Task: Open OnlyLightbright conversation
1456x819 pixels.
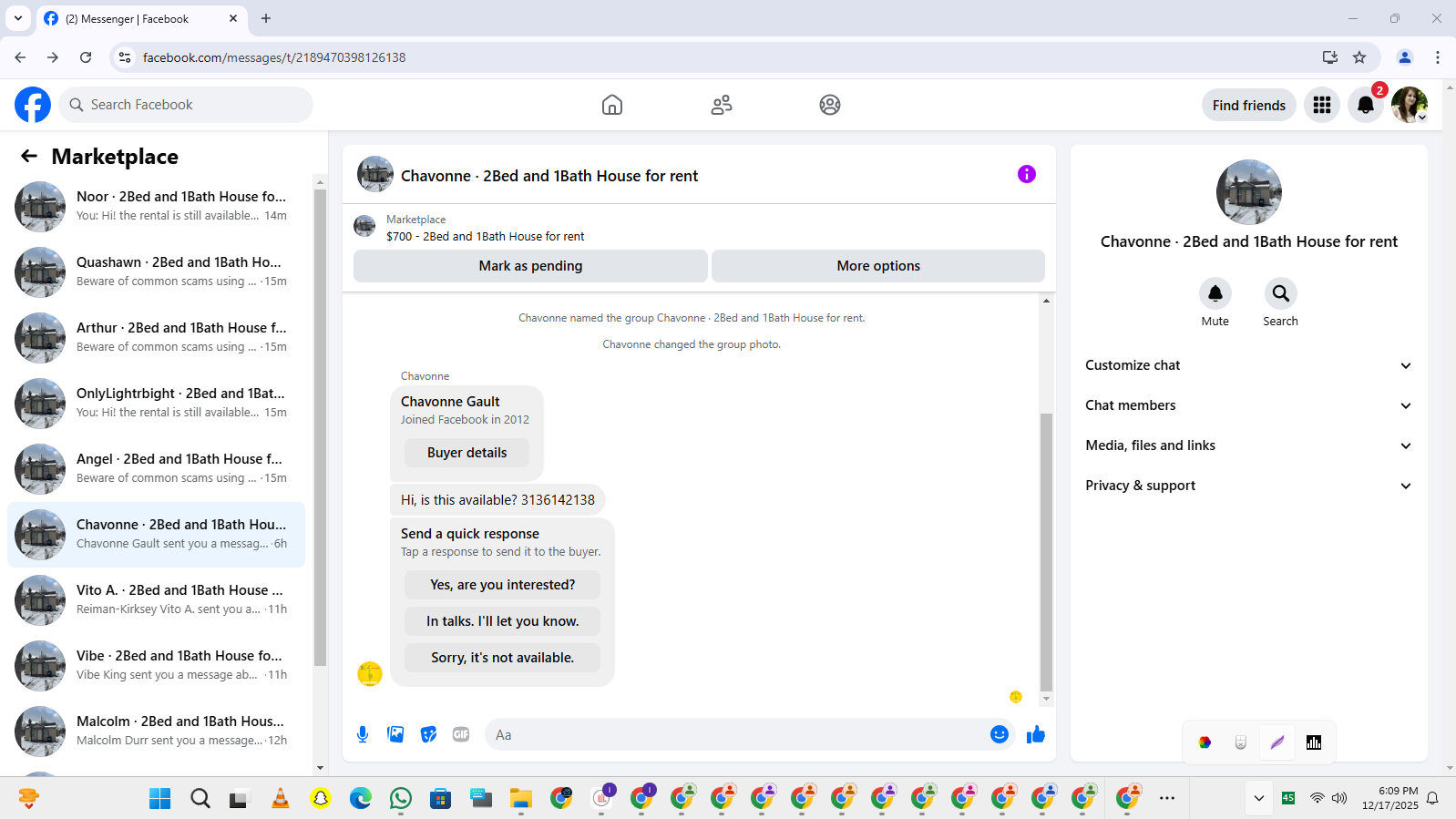Action: (157, 403)
